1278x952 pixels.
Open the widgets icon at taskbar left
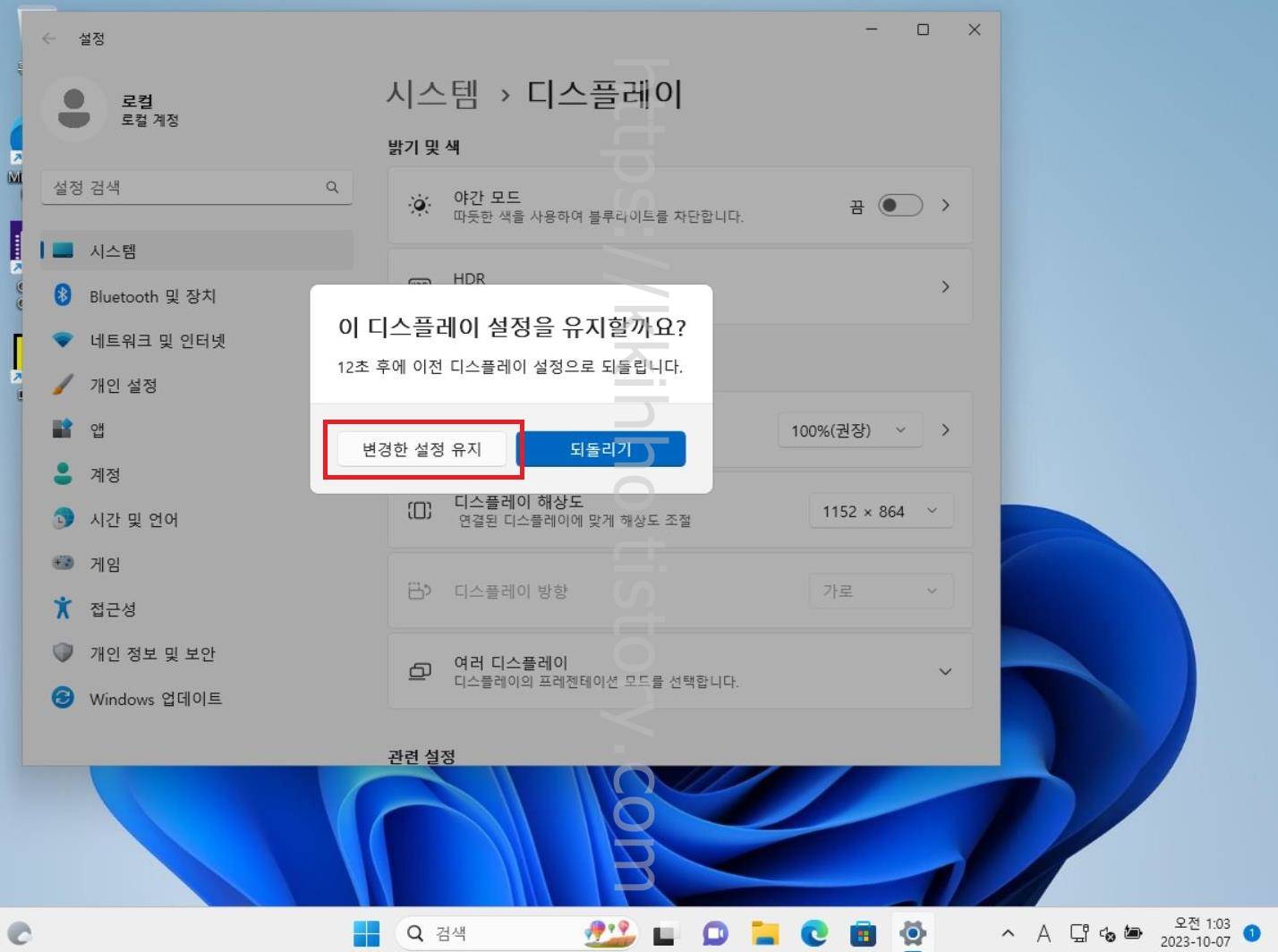click(19, 933)
